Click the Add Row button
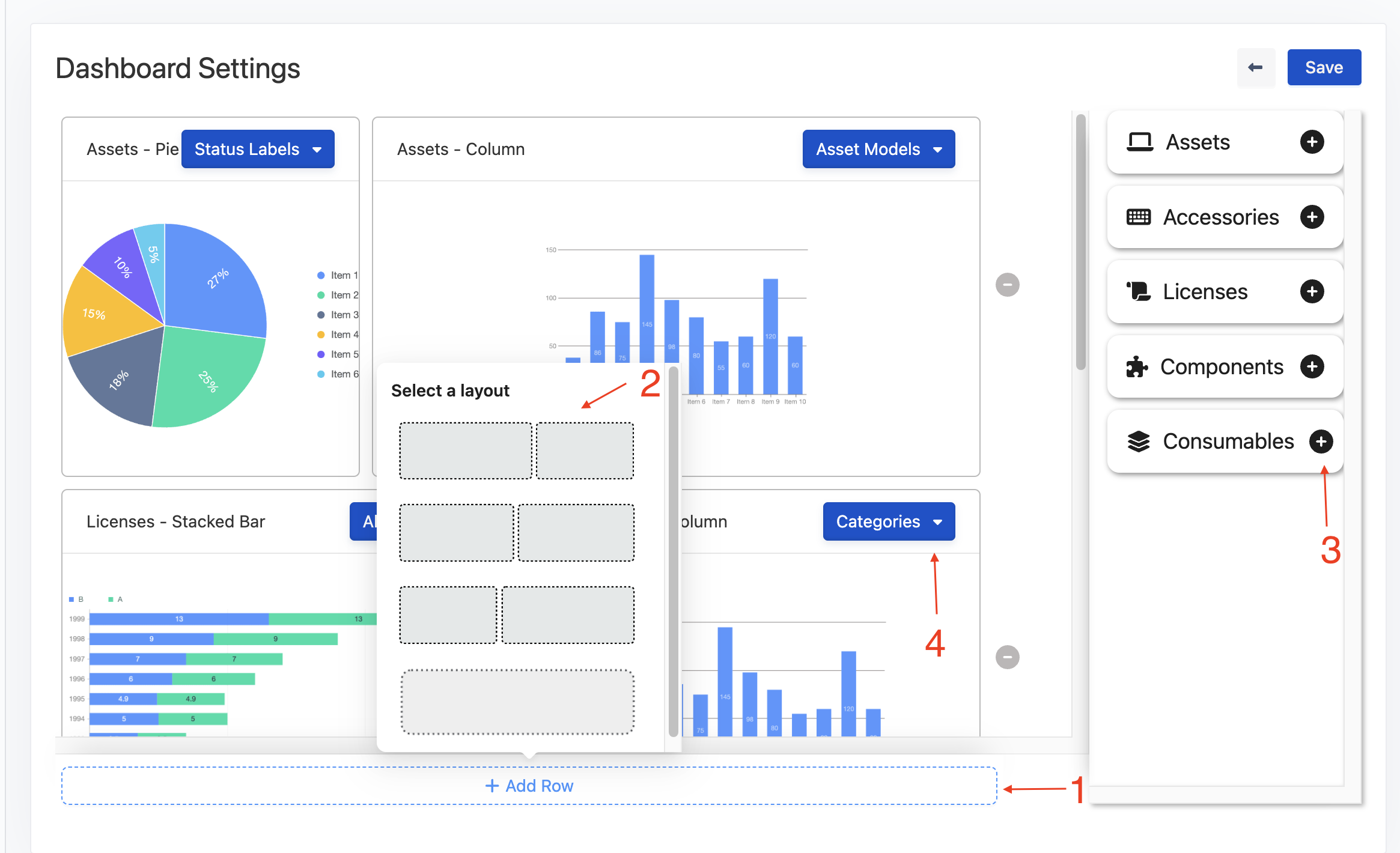The height and width of the screenshot is (853, 1400). pyautogui.click(x=529, y=786)
